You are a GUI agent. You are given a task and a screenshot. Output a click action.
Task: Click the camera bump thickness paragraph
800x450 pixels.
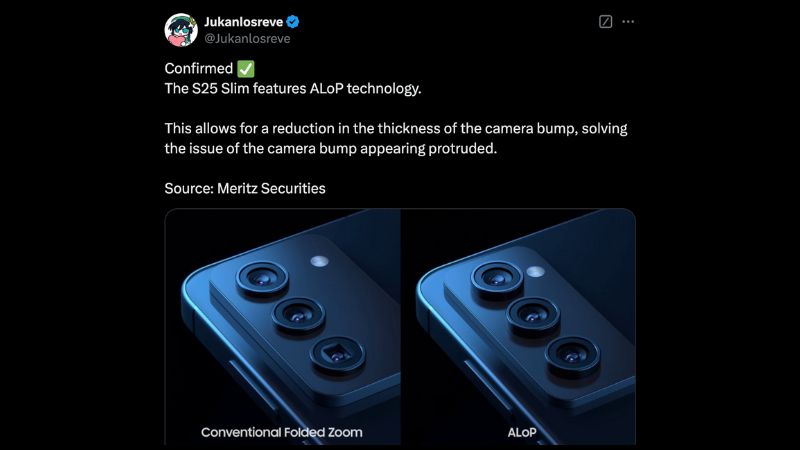click(x=396, y=138)
